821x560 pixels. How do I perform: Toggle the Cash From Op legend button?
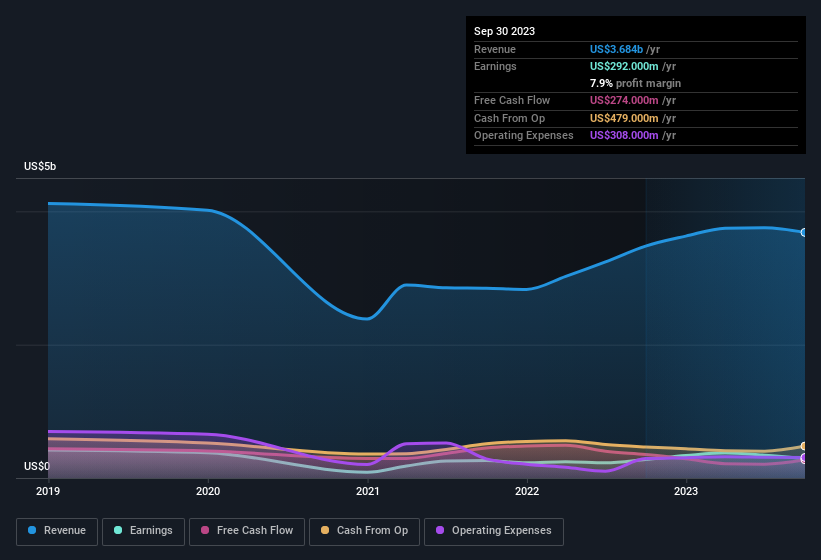[x=364, y=532]
